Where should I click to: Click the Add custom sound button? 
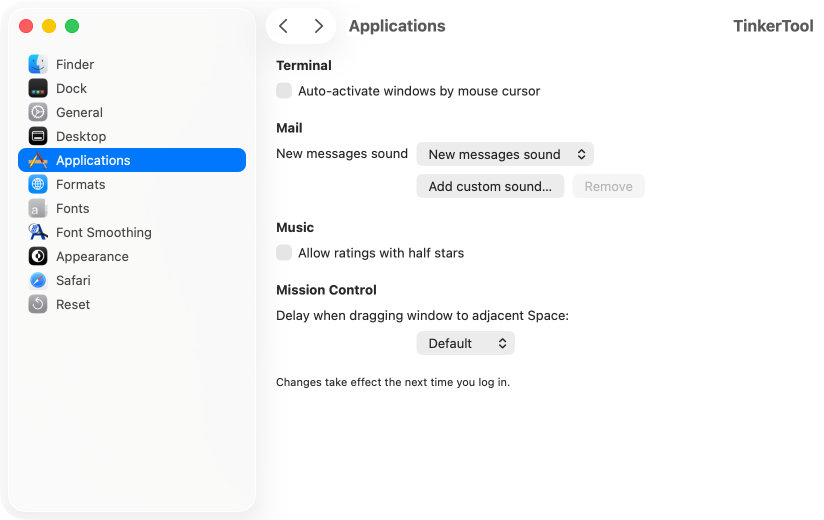[490, 186]
